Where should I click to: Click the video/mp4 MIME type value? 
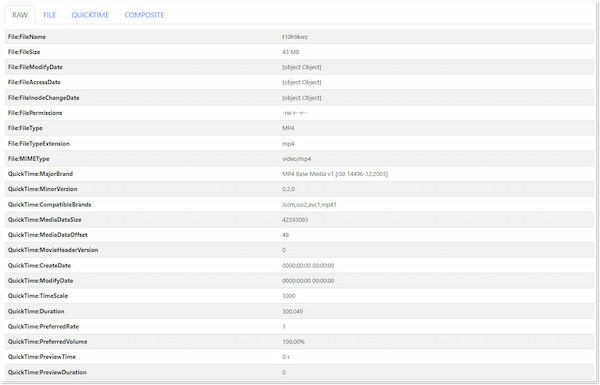pos(297,158)
